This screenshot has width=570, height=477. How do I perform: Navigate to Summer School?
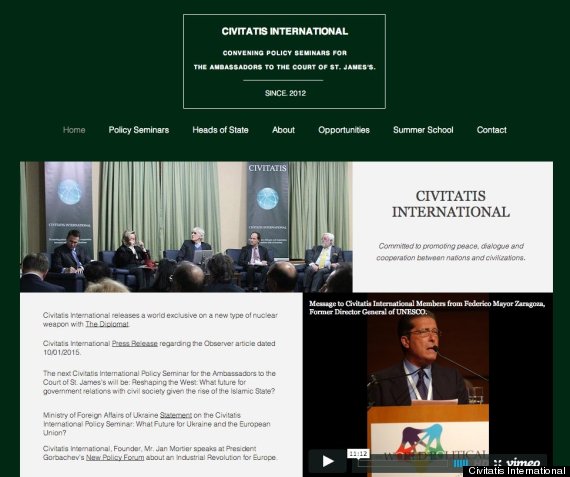tap(423, 130)
